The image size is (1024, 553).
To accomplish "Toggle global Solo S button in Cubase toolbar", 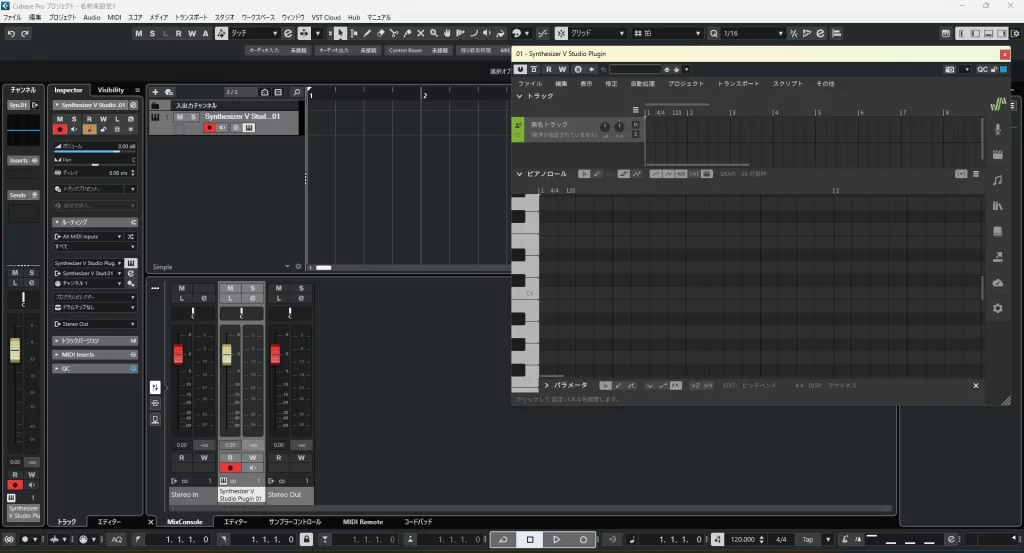I will click(x=152, y=33).
